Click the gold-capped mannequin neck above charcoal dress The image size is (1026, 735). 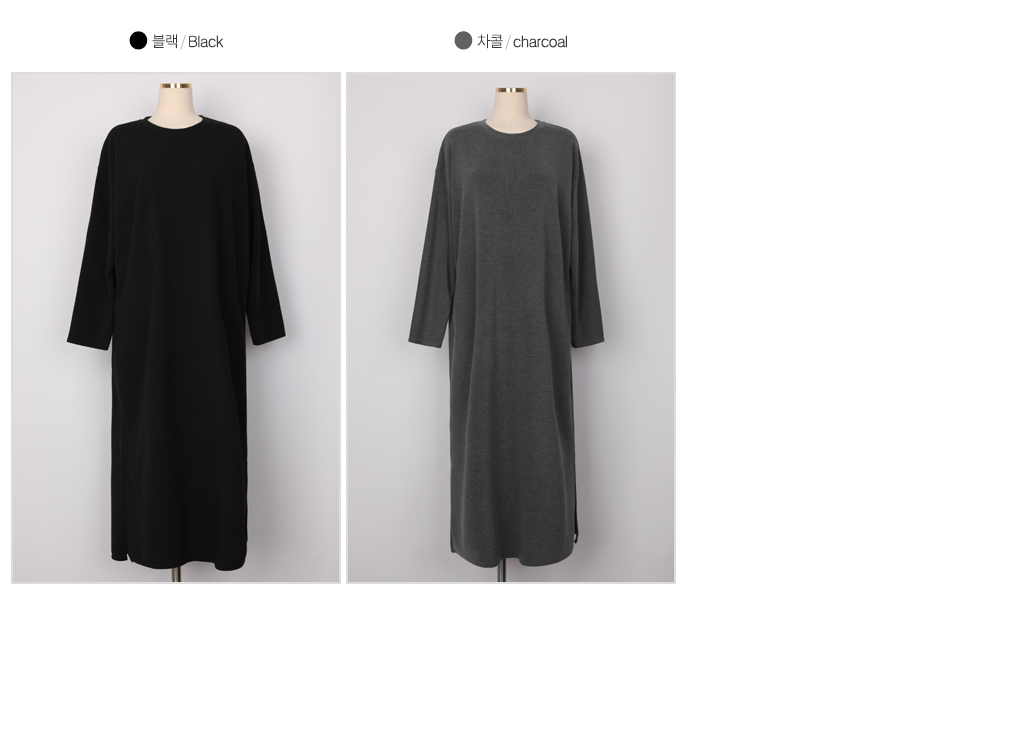click(x=511, y=103)
